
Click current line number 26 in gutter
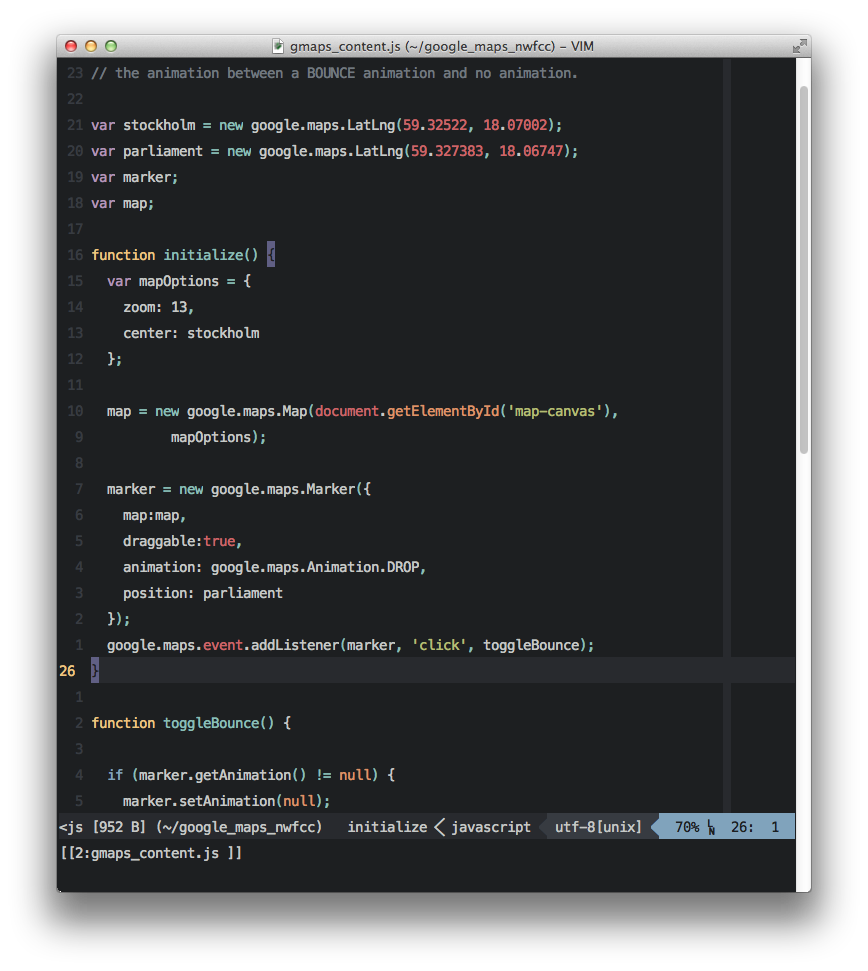tap(67, 671)
